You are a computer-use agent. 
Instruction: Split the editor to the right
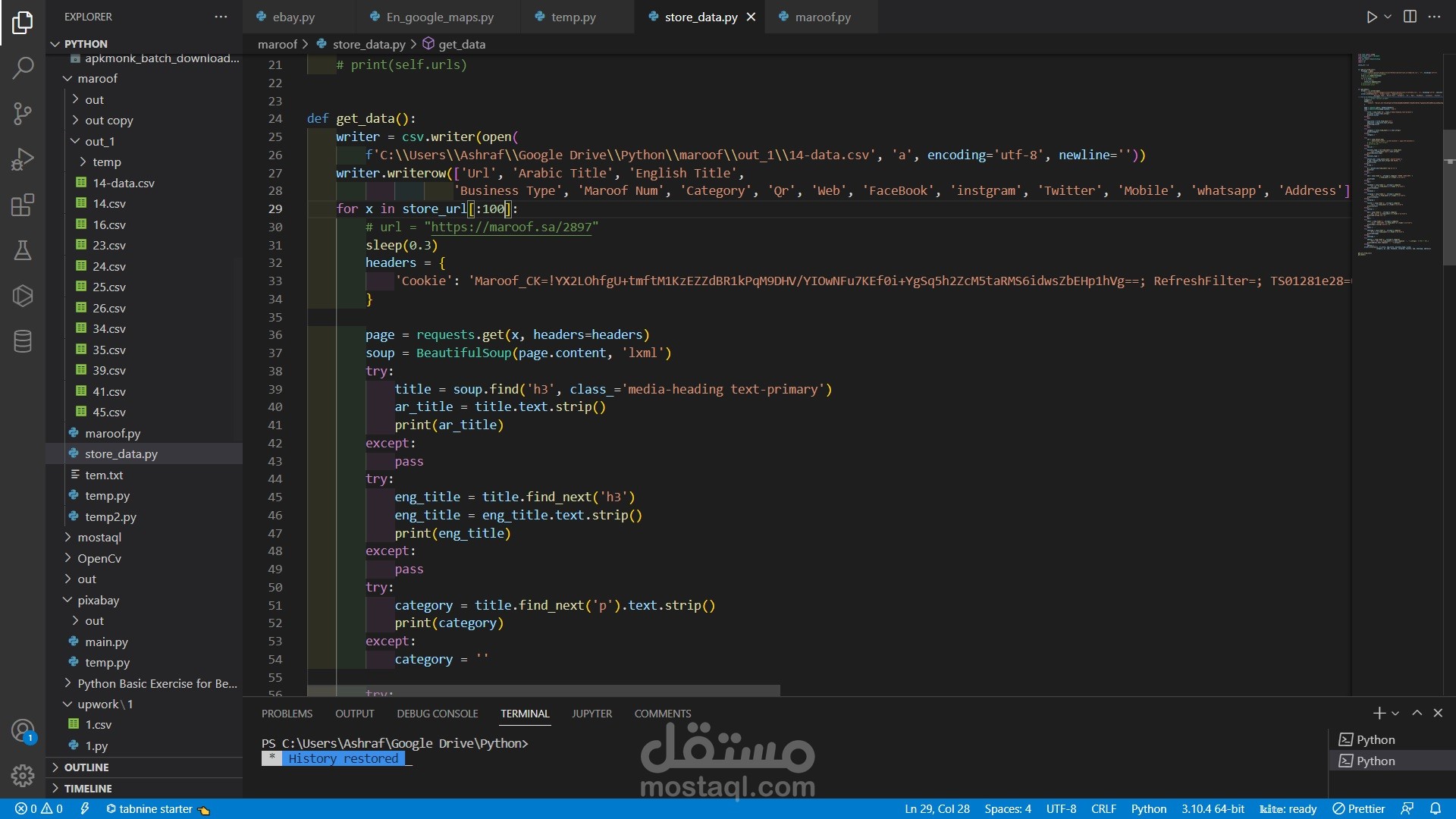(1410, 17)
